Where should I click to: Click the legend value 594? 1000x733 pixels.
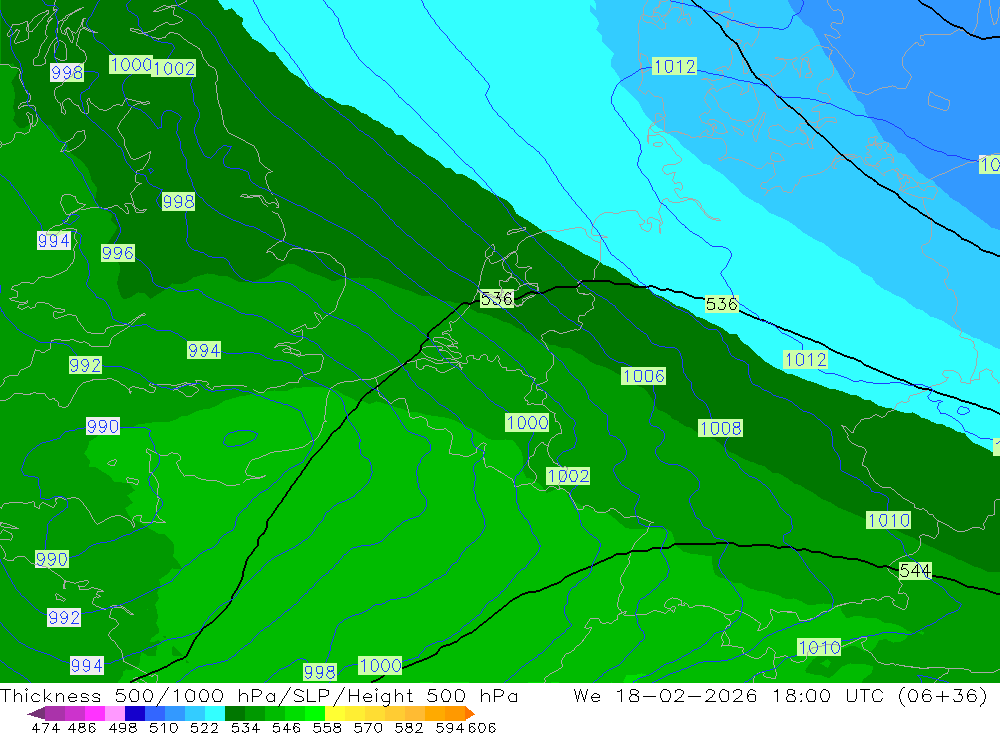[450, 728]
